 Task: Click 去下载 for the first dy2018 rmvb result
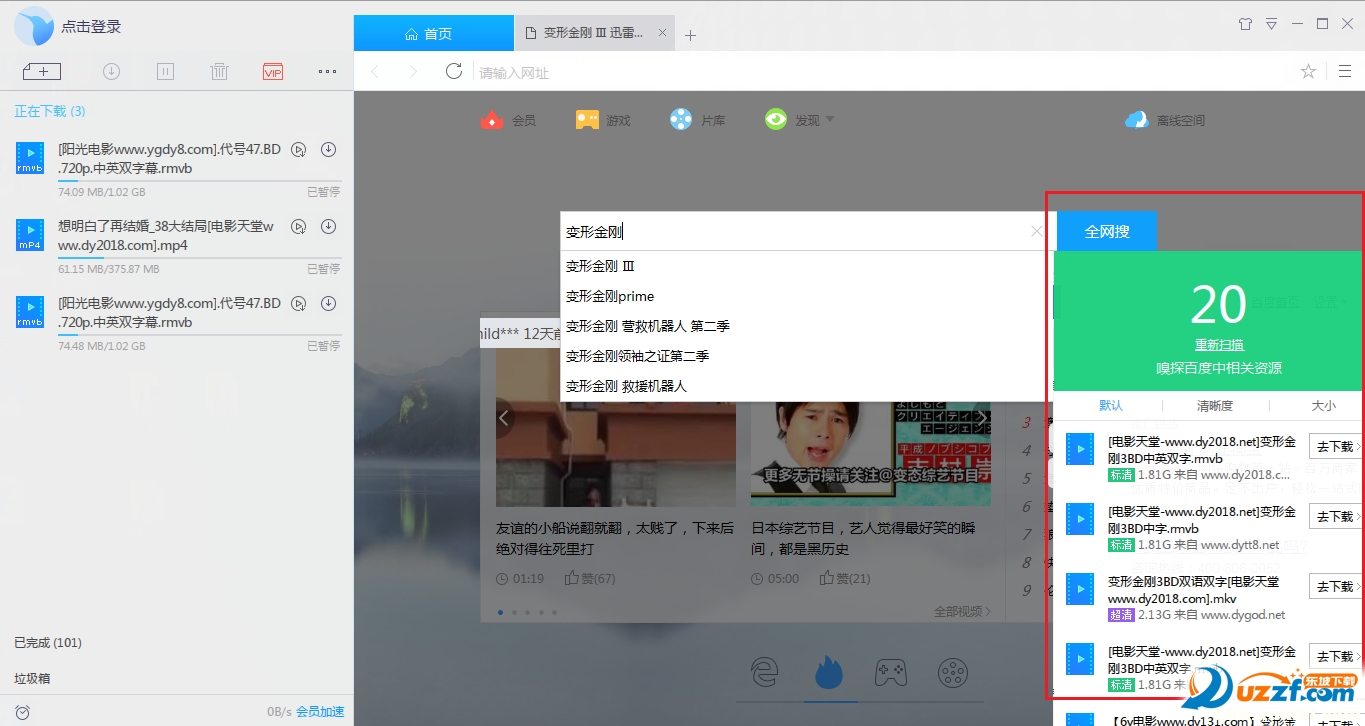[x=1335, y=446]
